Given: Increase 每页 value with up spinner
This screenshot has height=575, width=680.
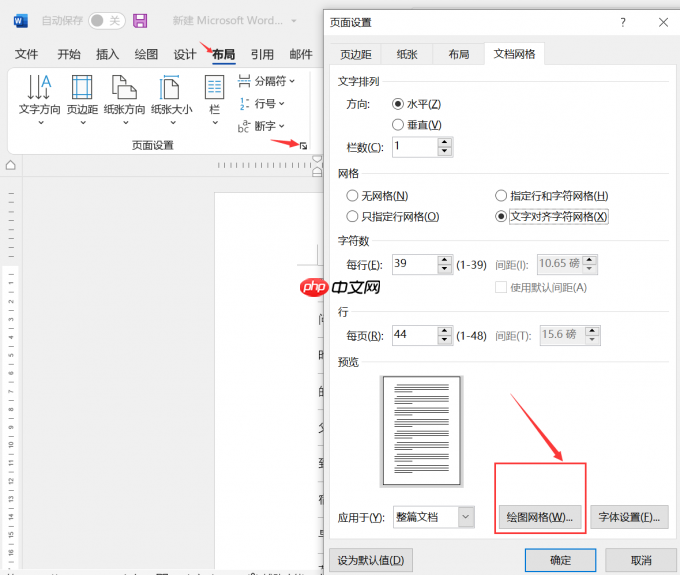Looking at the screenshot, I should [x=445, y=330].
